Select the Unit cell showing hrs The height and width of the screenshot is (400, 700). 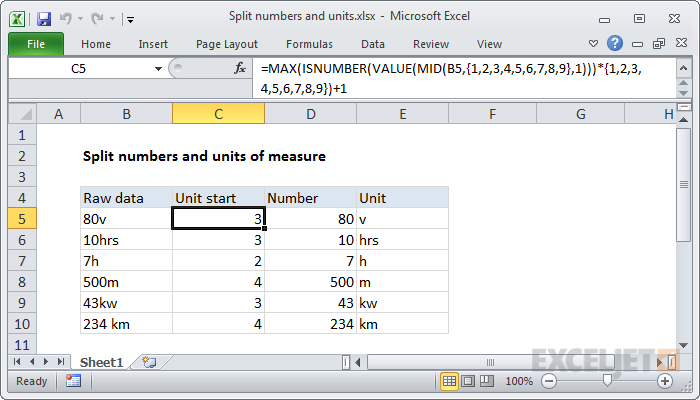tap(403, 240)
